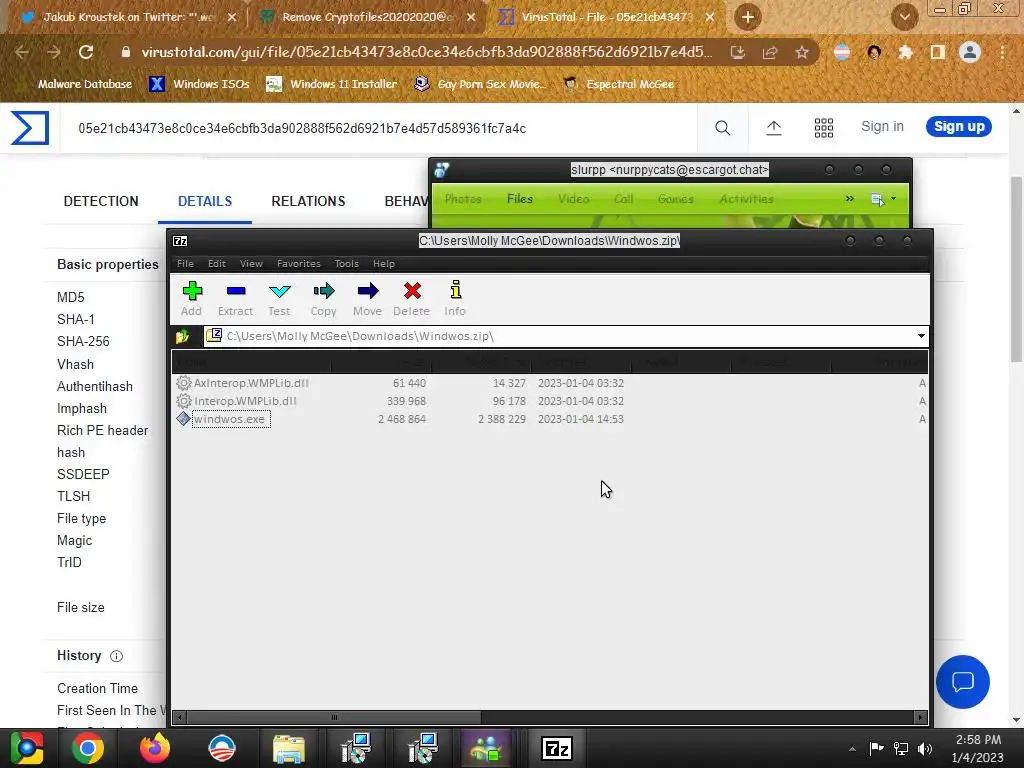
Task: Bookmark this page with star icon
Action: (802, 52)
